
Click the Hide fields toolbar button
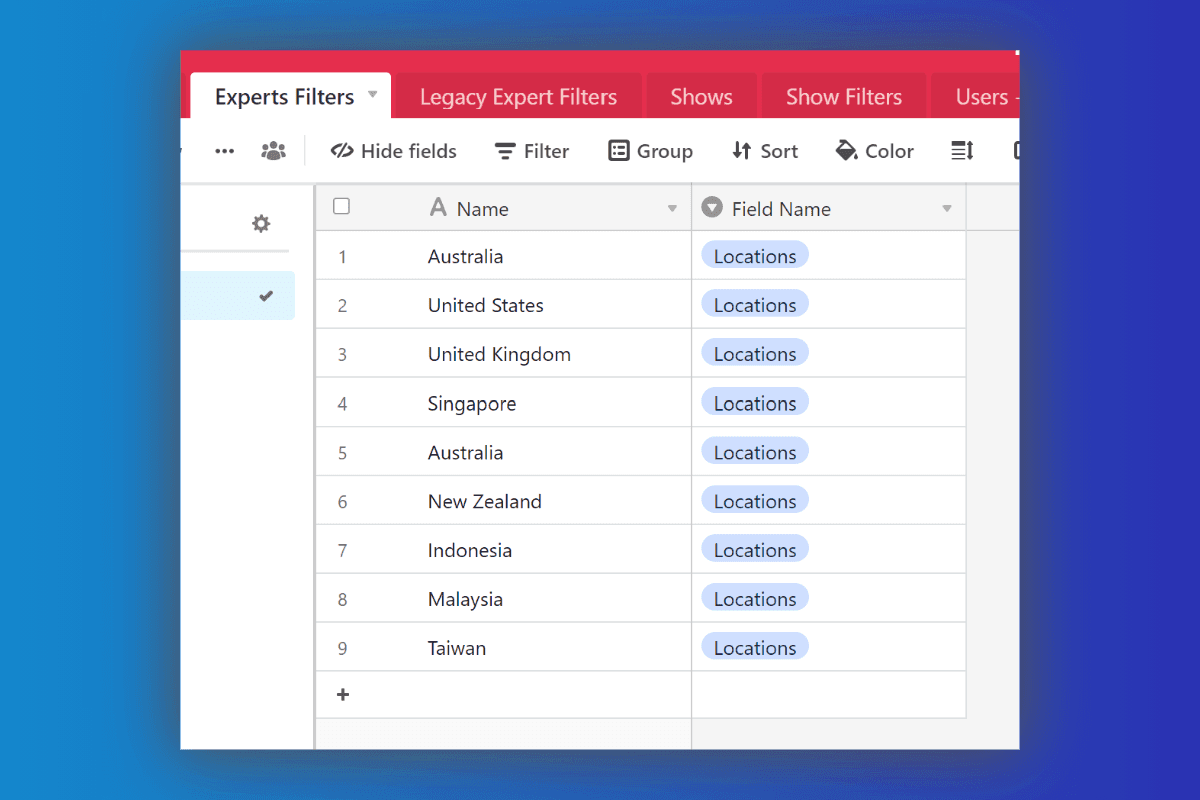pos(394,151)
